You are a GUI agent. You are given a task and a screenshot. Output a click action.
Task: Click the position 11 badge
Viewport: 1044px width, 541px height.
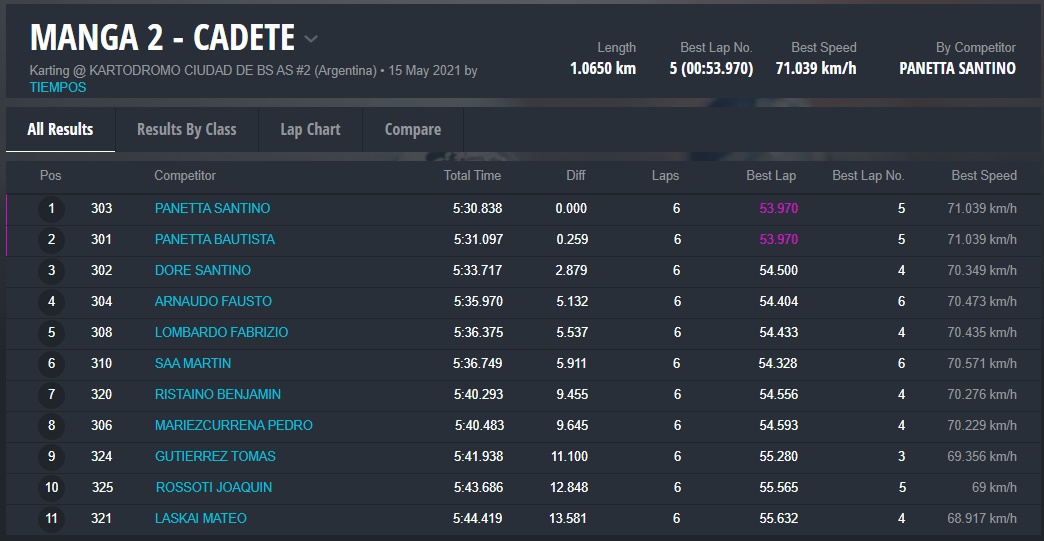(x=51, y=519)
